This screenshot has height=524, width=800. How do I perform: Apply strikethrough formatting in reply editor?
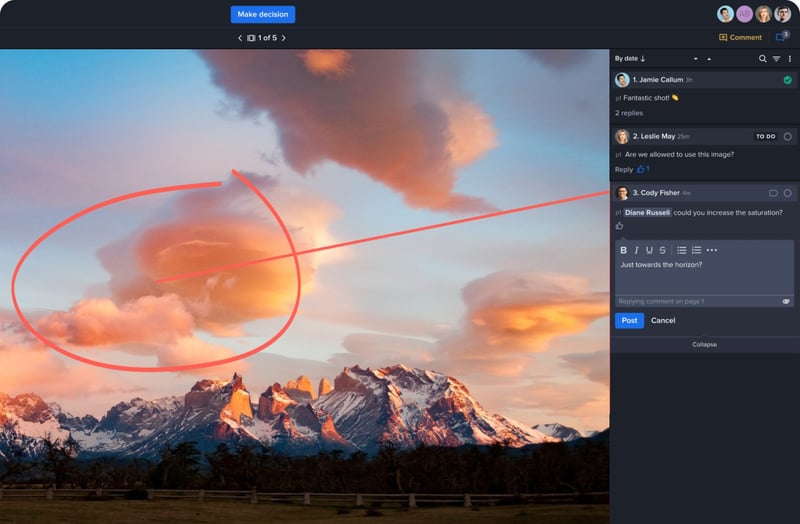click(x=662, y=250)
